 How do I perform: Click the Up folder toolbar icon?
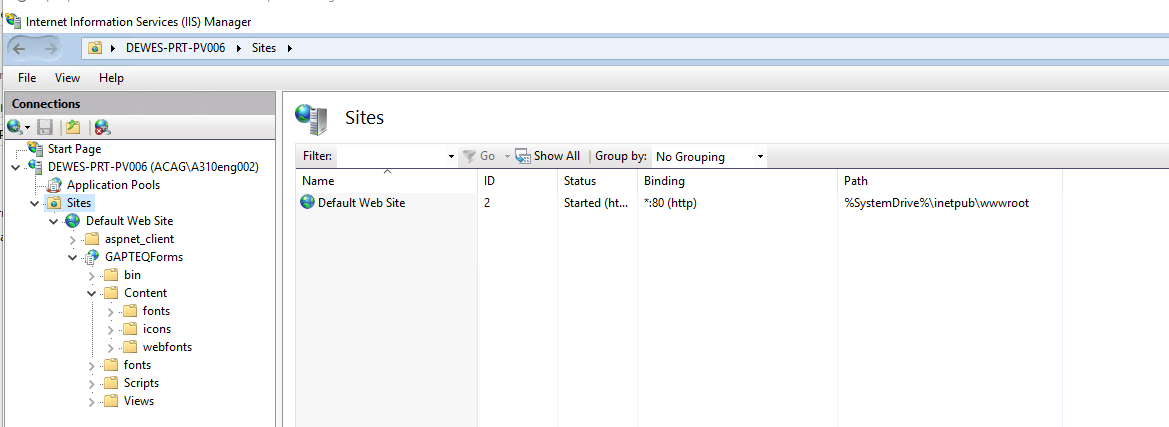pyautogui.click(x=73, y=127)
